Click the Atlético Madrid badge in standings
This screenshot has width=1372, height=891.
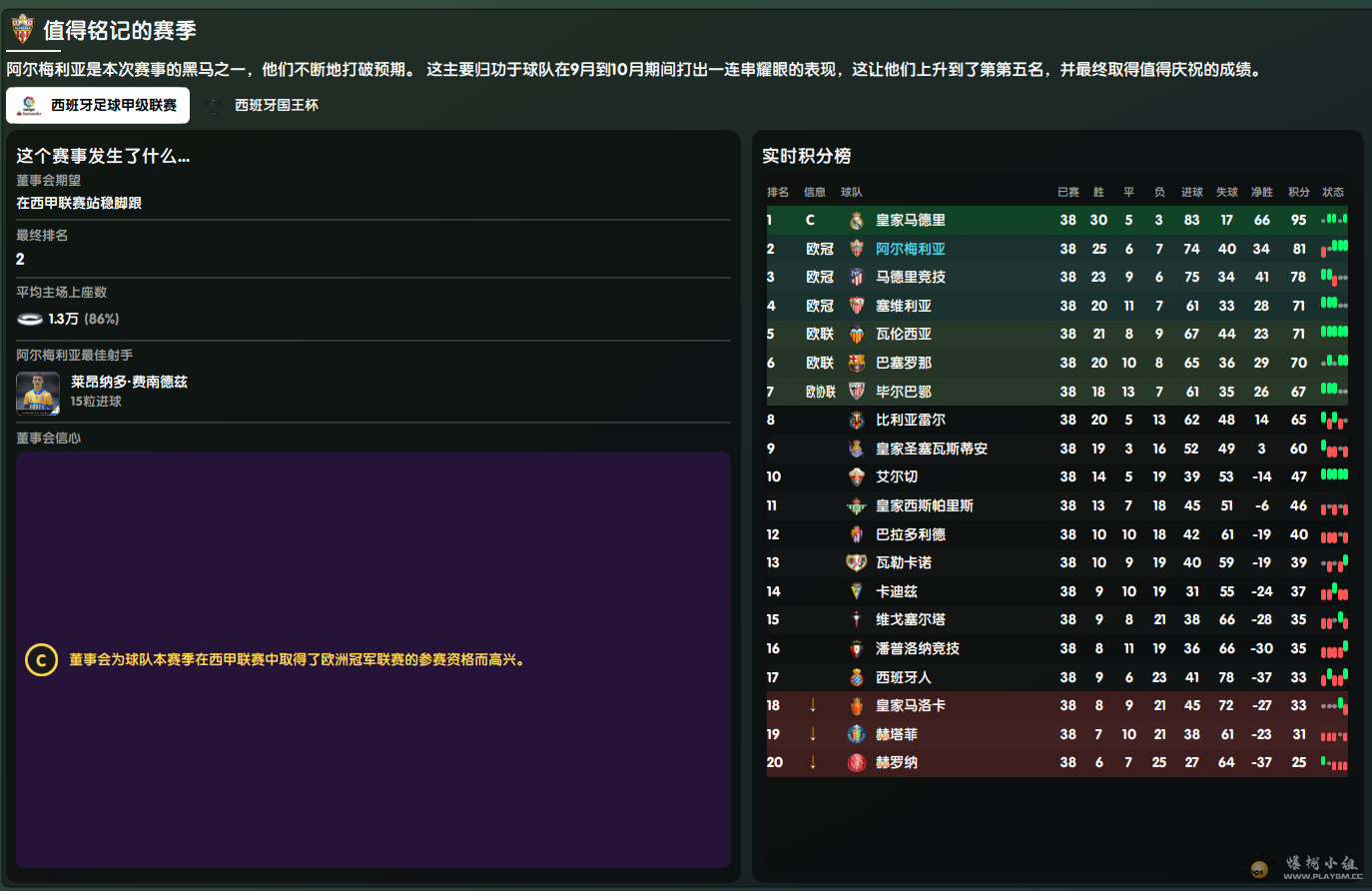click(856, 278)
